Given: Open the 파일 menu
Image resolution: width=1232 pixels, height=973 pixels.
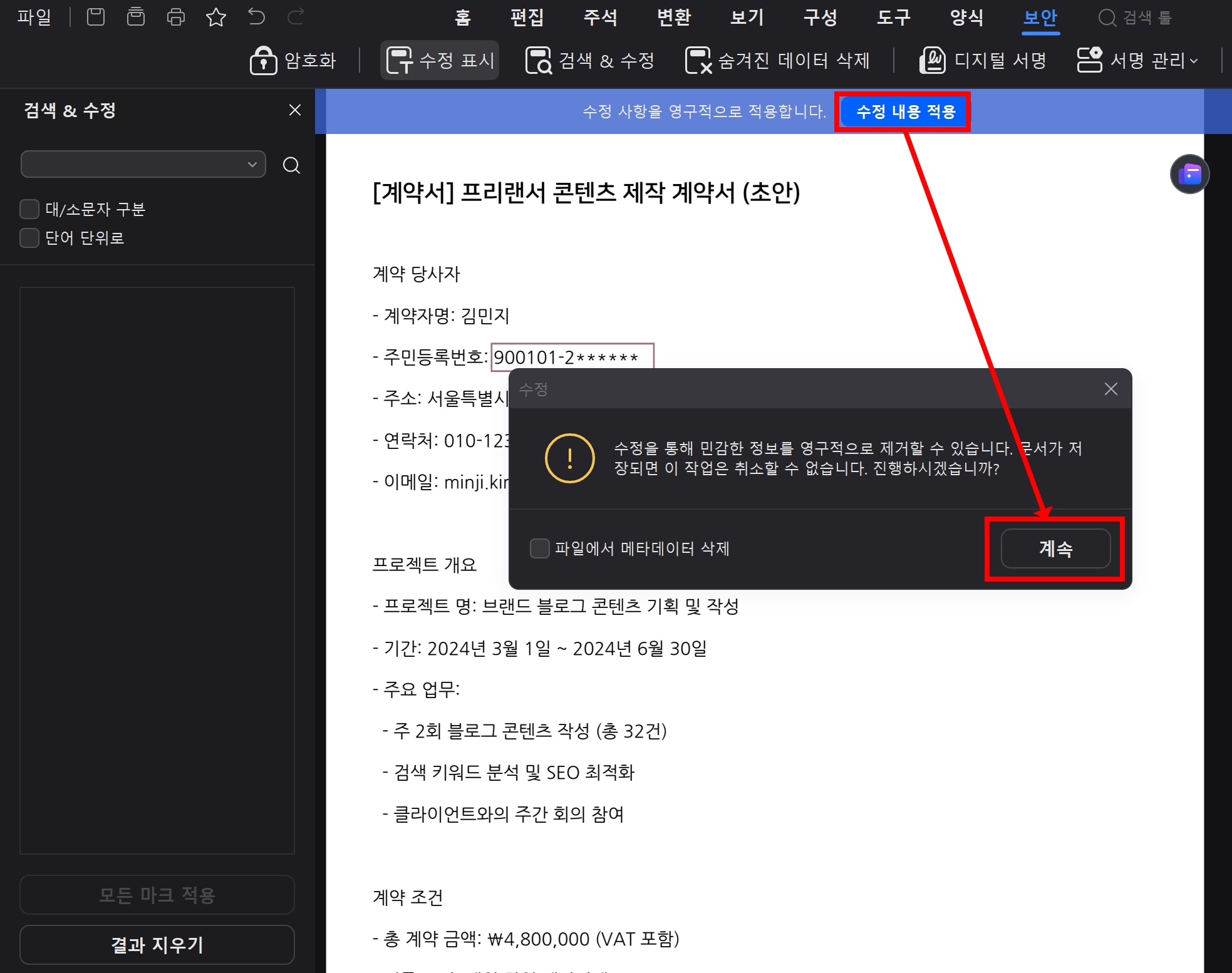Looking at the screenshot, I should 34,17.
